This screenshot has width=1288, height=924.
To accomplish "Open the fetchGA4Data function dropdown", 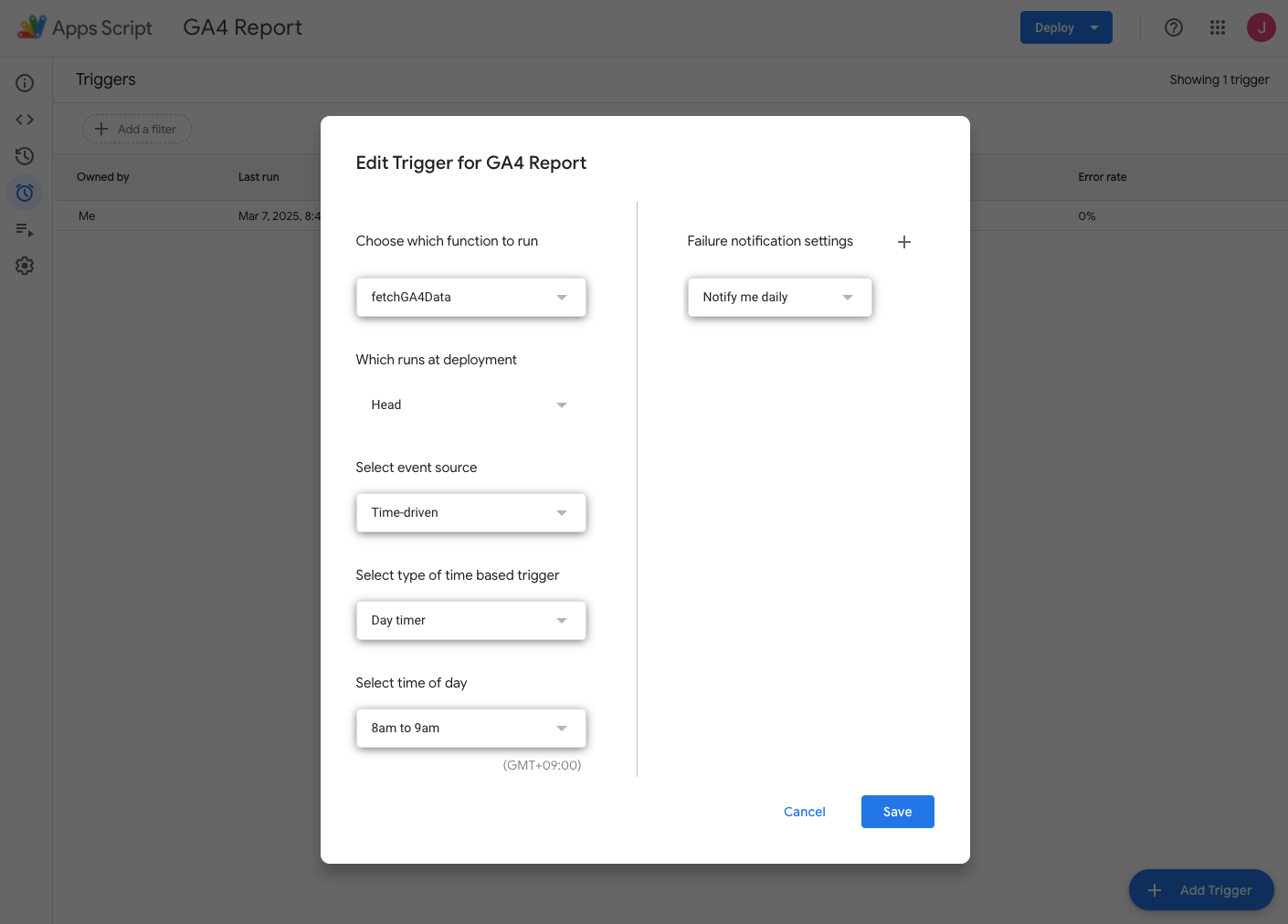I will coord(470,298).
